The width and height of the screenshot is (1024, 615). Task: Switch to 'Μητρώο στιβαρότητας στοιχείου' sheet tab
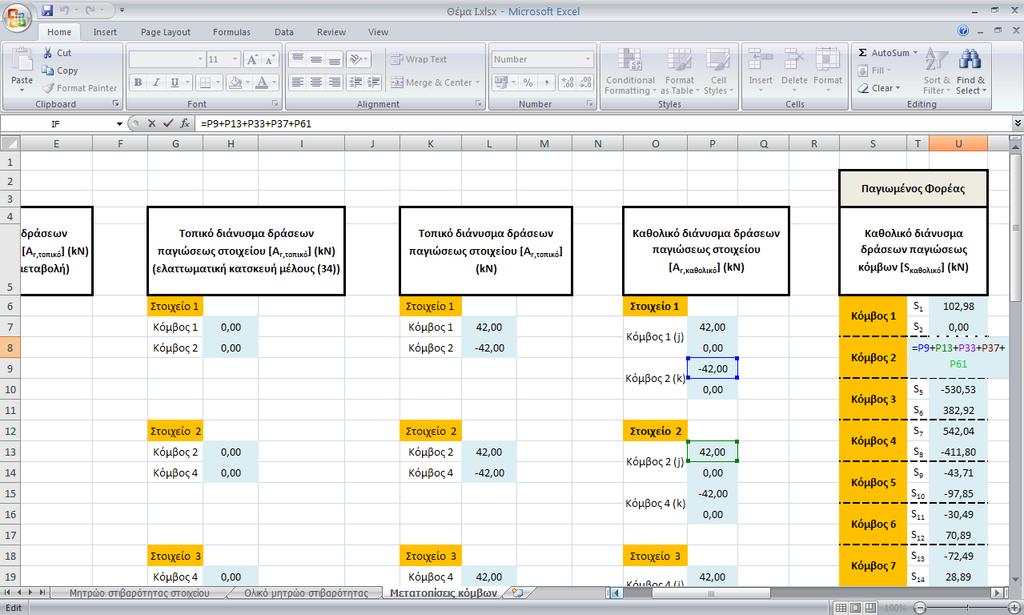(139, 593)
